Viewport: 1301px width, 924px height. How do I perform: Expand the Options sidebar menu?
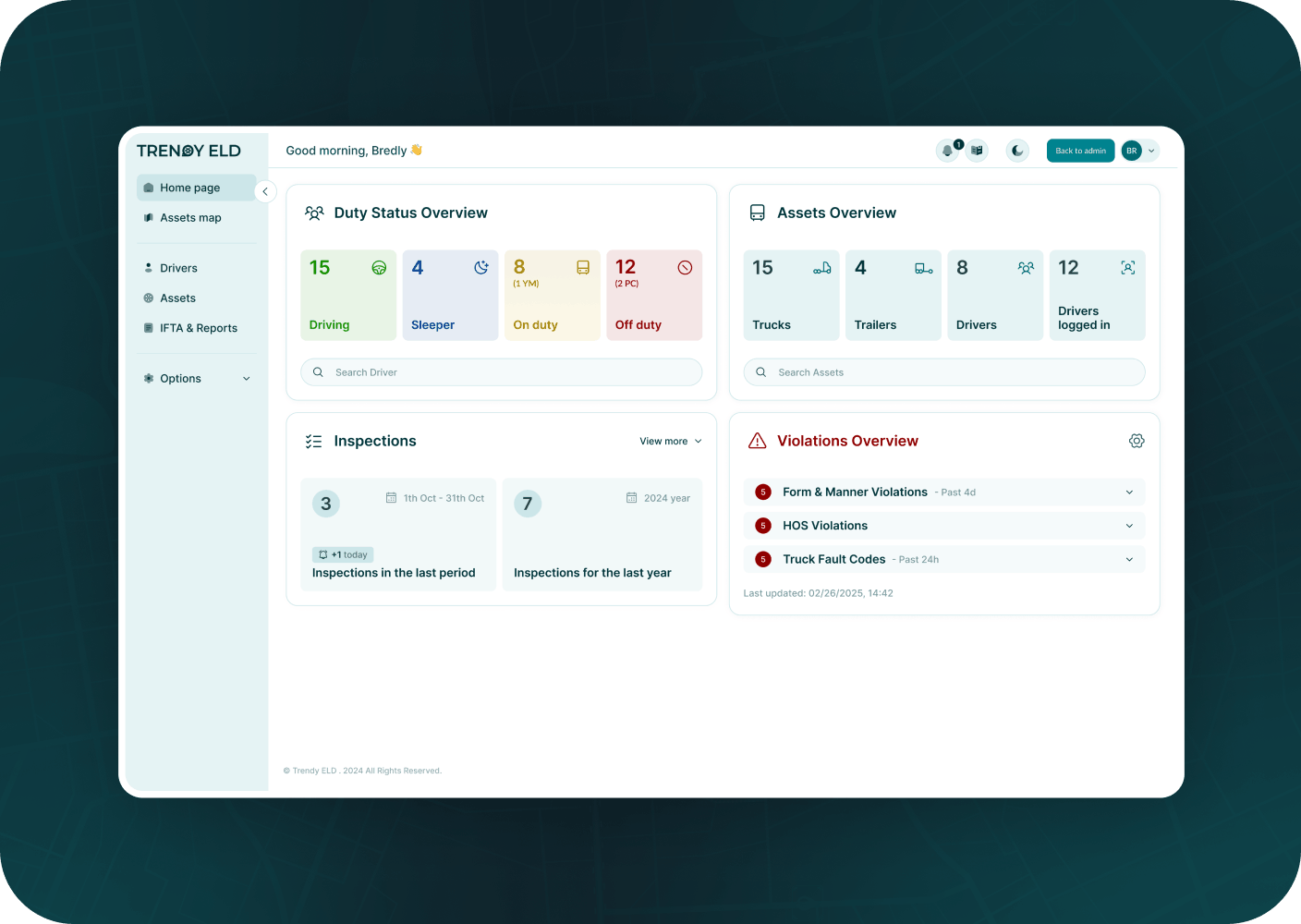pos(196,379)
